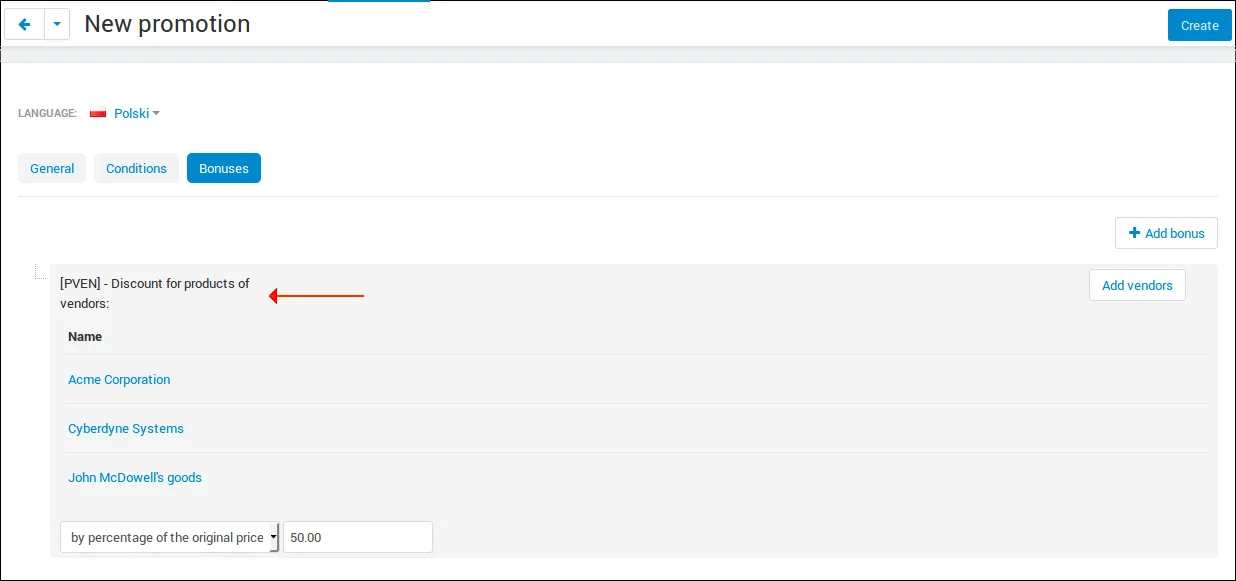
Task: Open John McDowell's goods vendor link
Action: point(135,477)
